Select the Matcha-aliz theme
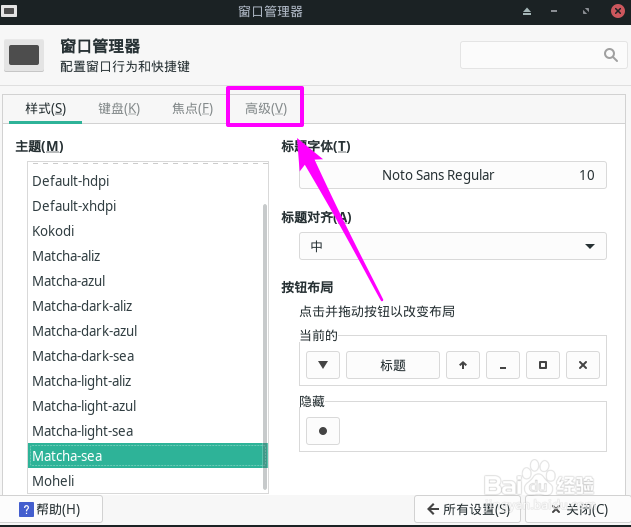The image size is (631, 527). point(147,256)
